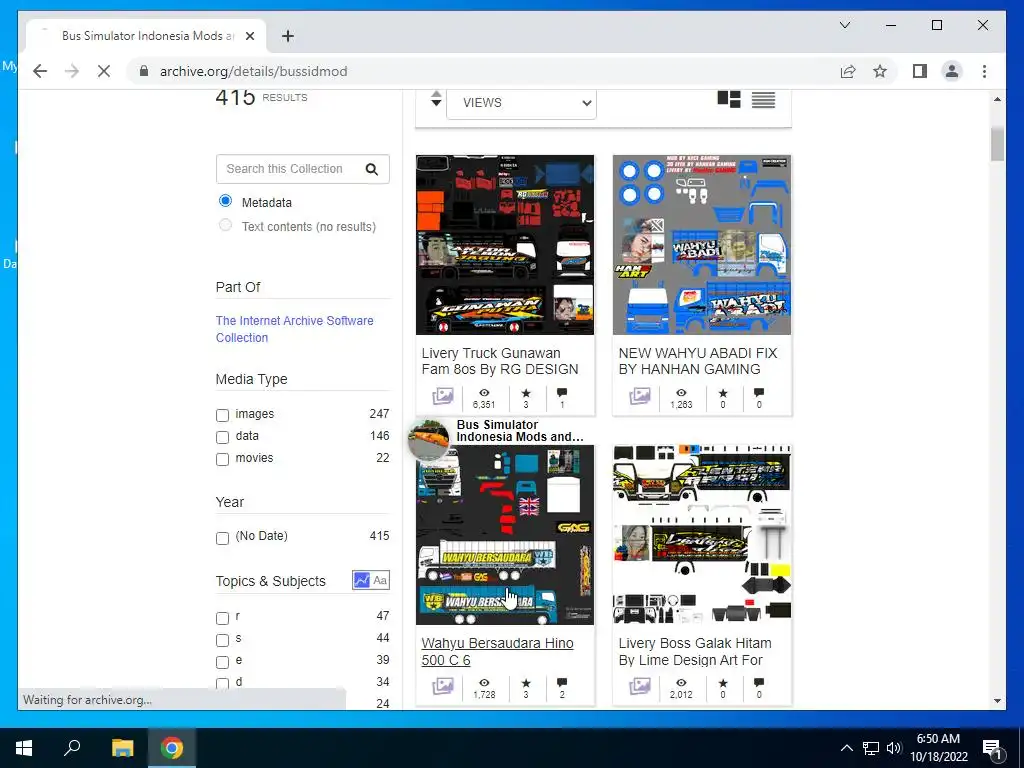Click image media icon on Wahyu Abadi card

[x=640, y=396]
